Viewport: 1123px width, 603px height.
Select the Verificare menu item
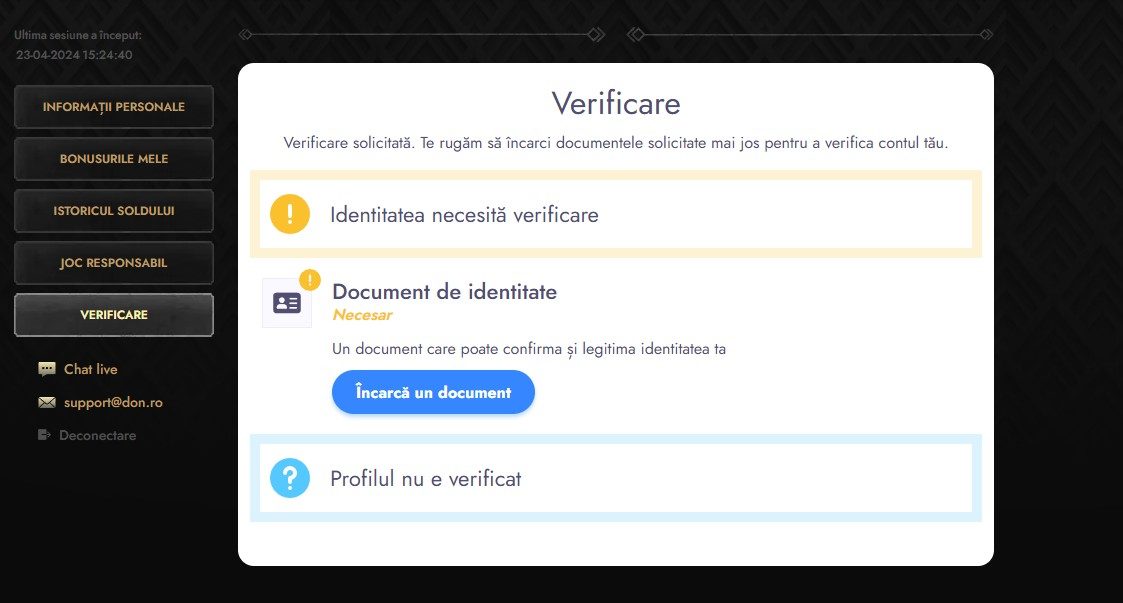pyautogui.click(x=114, y=314)
